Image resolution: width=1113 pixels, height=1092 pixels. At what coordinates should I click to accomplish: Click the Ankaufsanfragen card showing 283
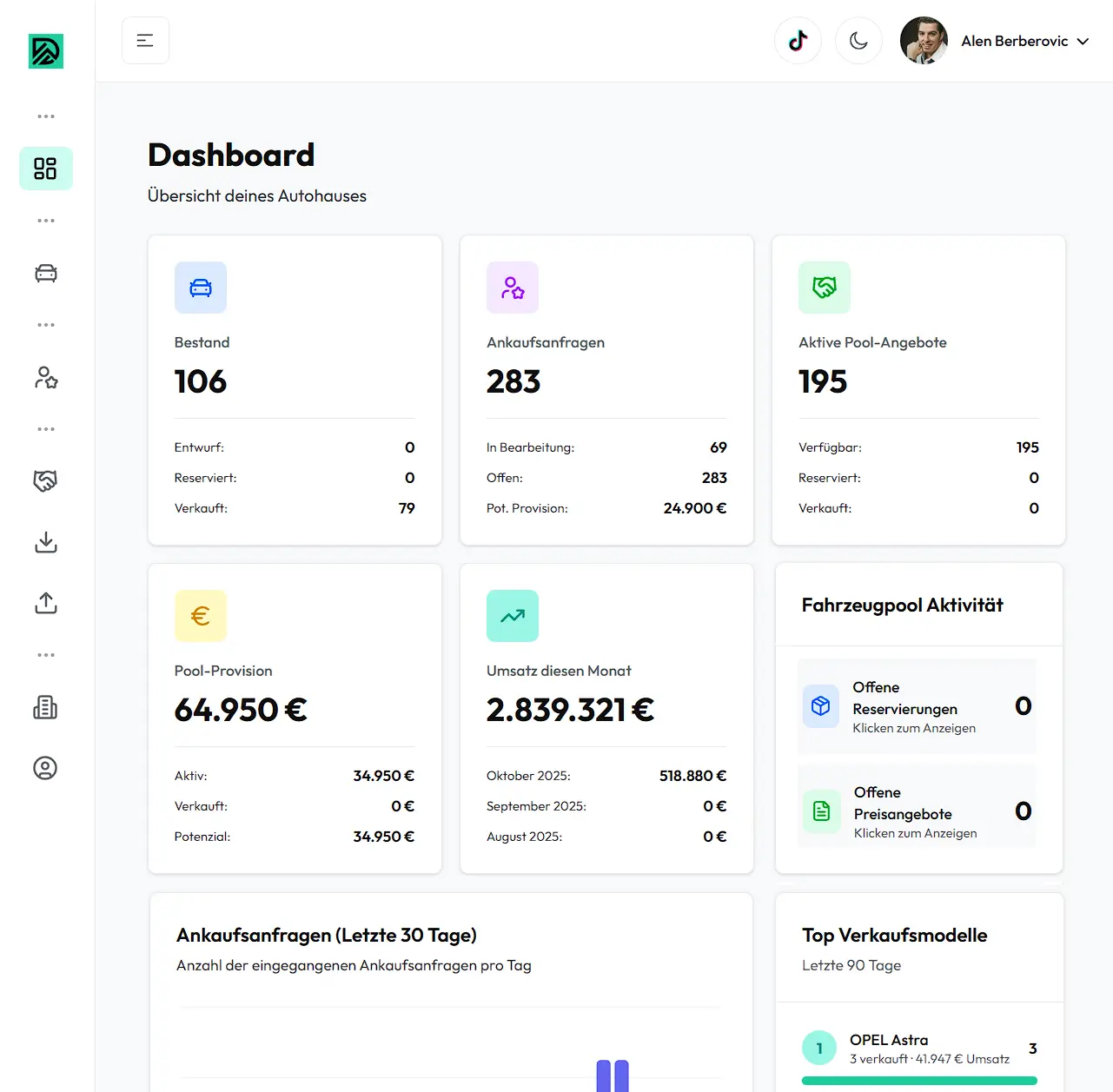pyautogui.click(x=606, y=389)
